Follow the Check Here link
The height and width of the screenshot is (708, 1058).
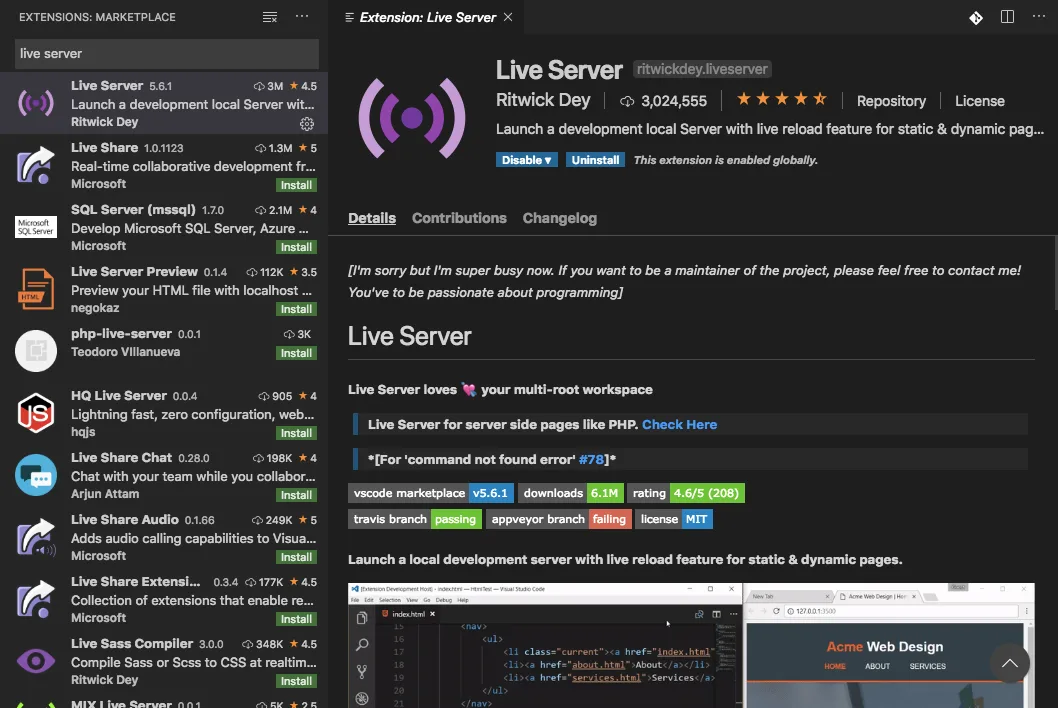click(x=679, y=425)
